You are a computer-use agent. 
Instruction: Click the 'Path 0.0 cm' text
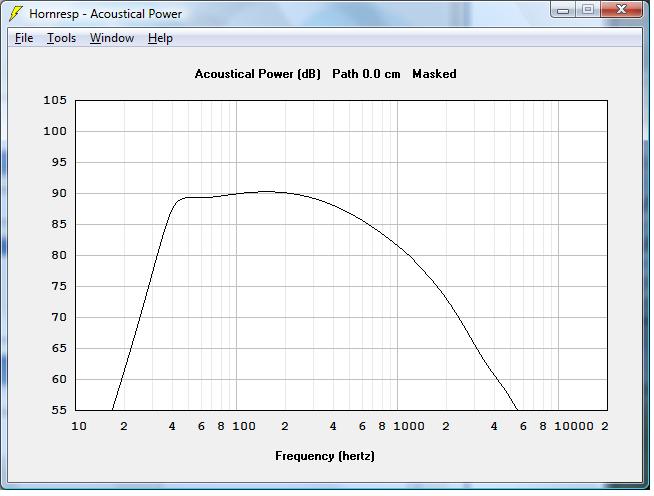(x=366, y=74)
